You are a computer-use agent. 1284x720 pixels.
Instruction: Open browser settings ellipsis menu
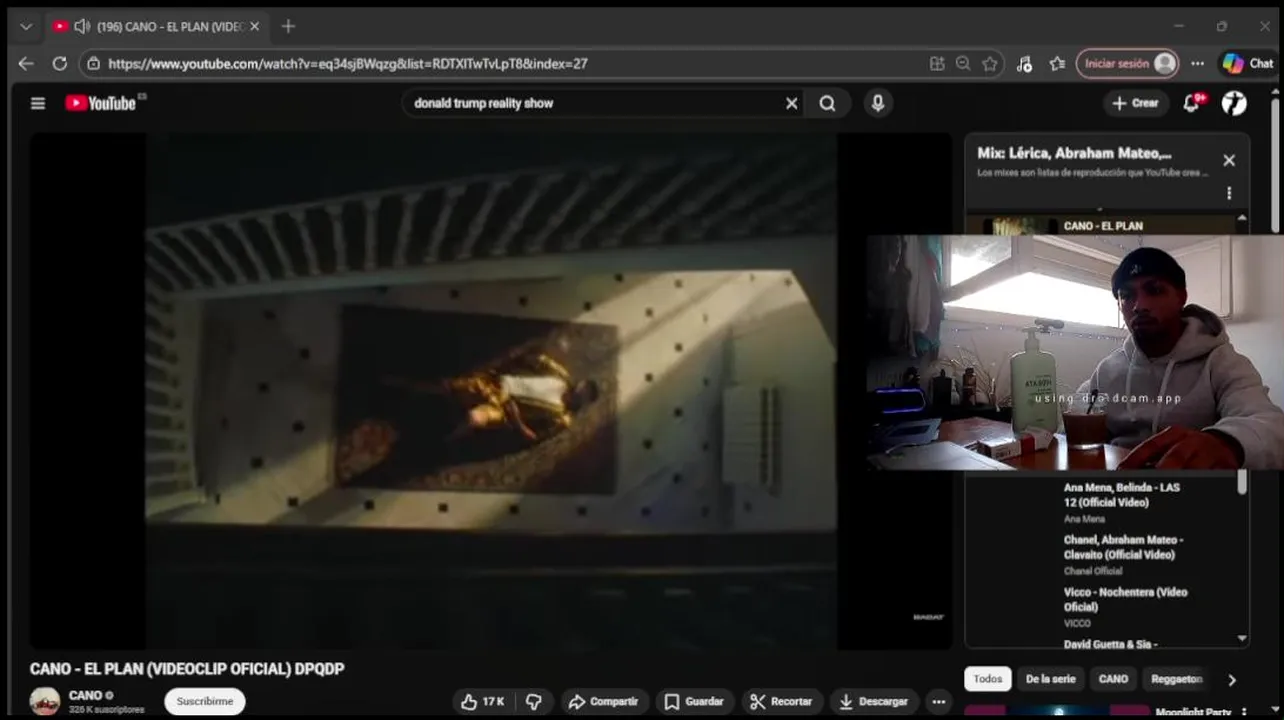point(1197,63)
